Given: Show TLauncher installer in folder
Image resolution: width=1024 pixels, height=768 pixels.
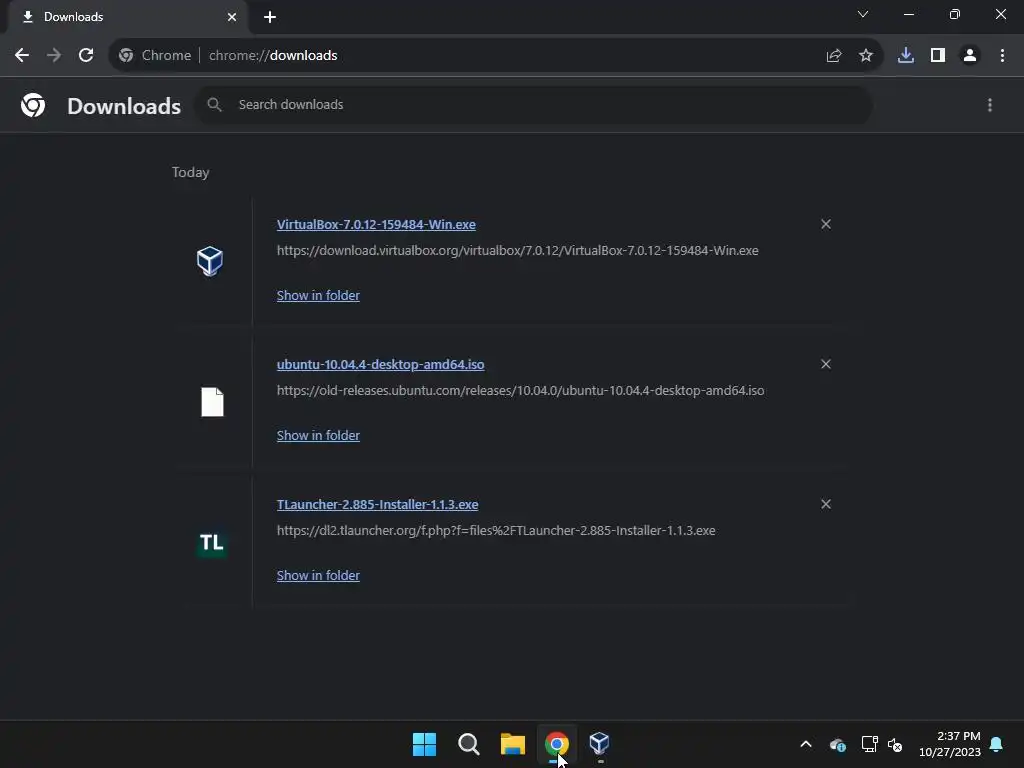Looking at the screenshot, I should tap(318, 575).
